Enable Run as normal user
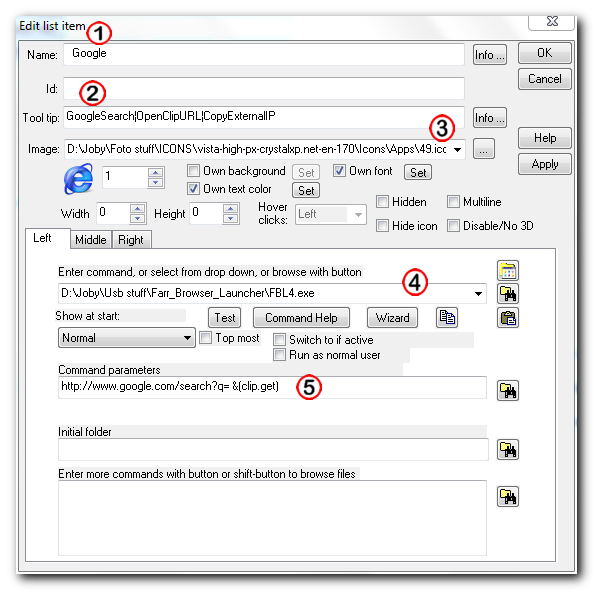The width and height of the screenshot is (594, 591). pos(279,355)
